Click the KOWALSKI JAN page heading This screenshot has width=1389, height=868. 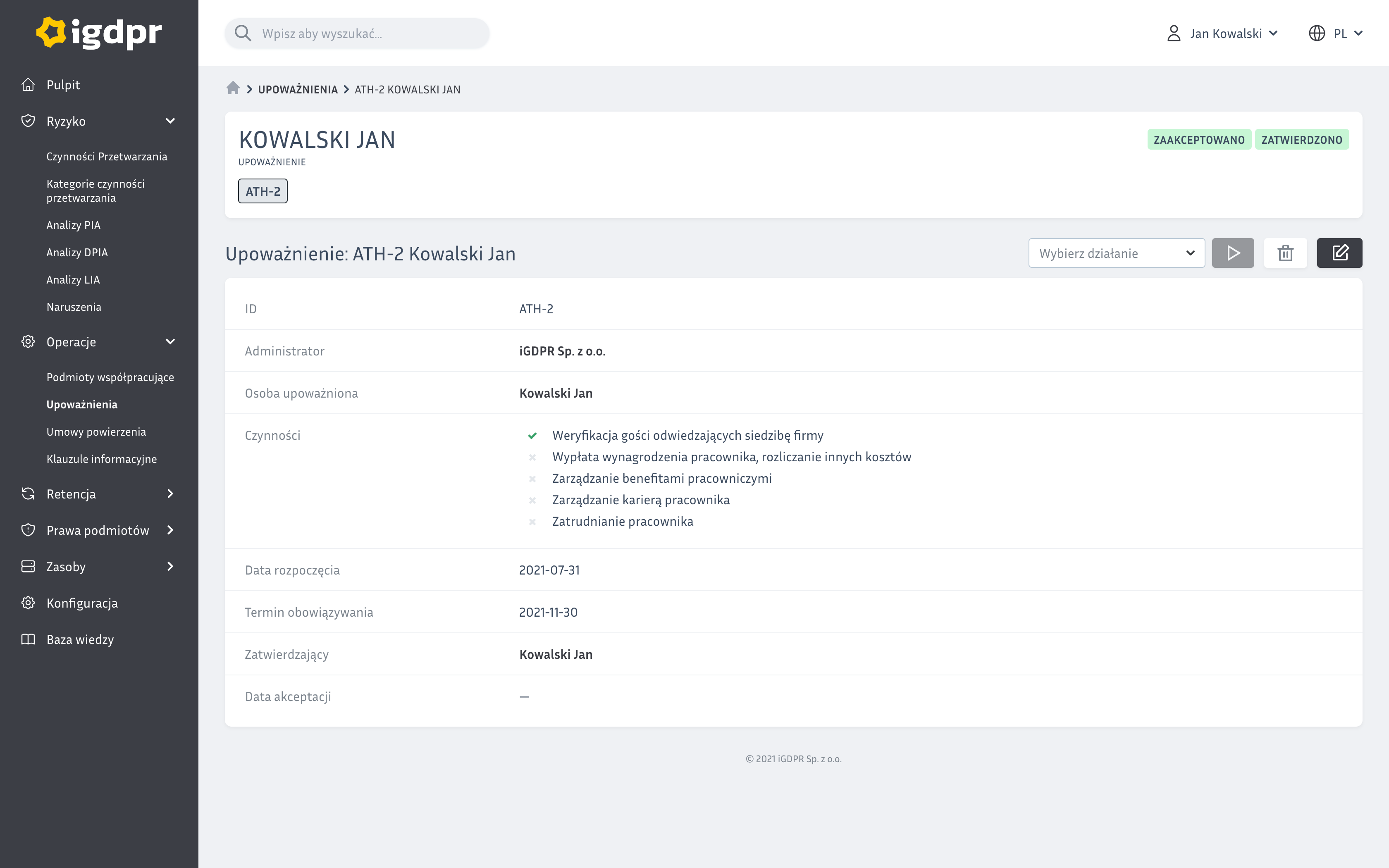tap(317, 140)
